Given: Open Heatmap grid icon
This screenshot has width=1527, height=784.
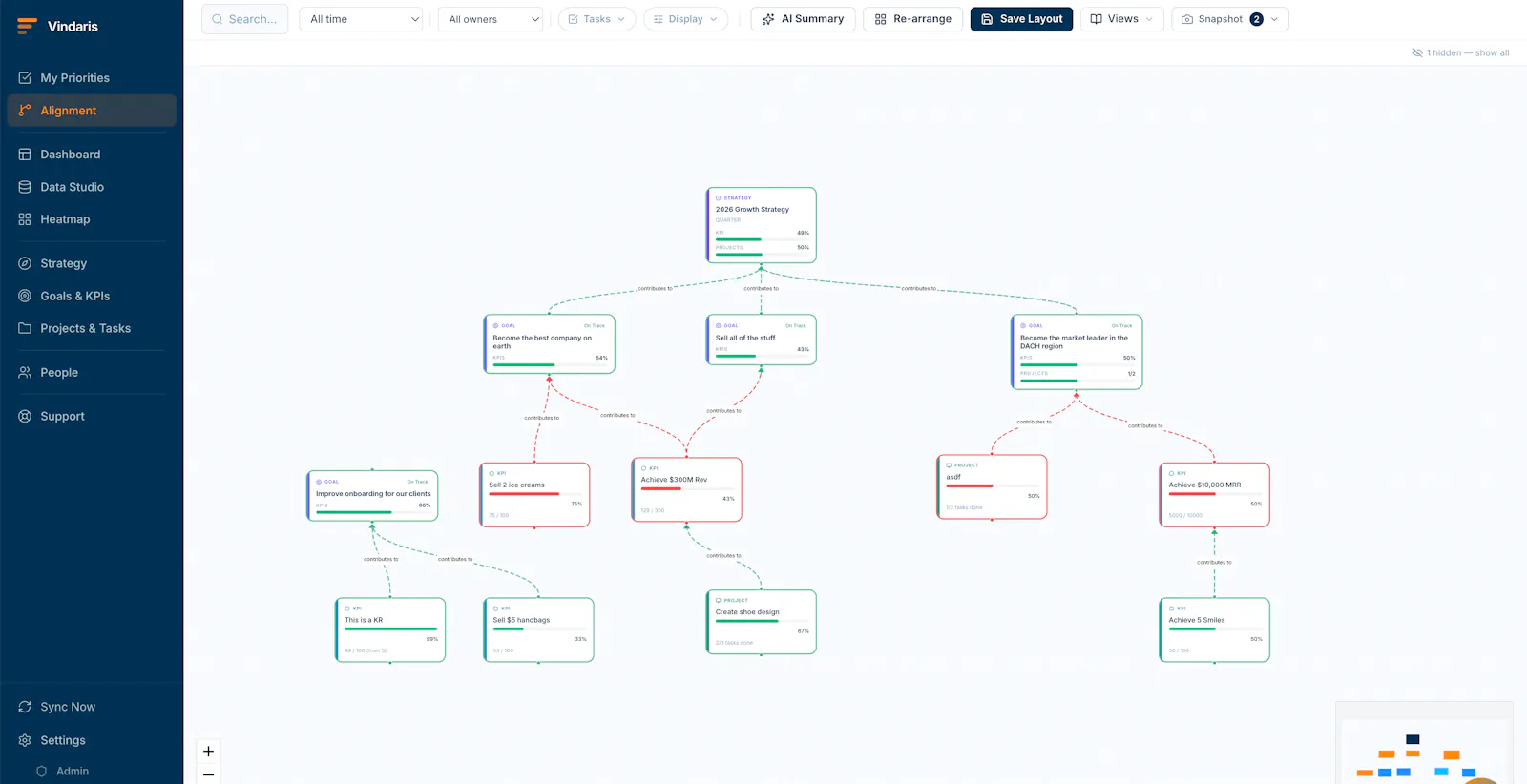Looking at the screenshot, I should pos(25,219).
